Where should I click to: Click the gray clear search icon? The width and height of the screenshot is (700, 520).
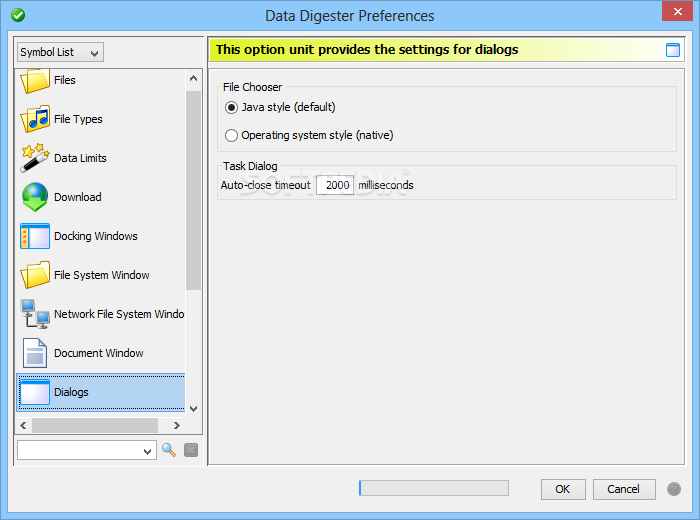[x=191, y=450]
